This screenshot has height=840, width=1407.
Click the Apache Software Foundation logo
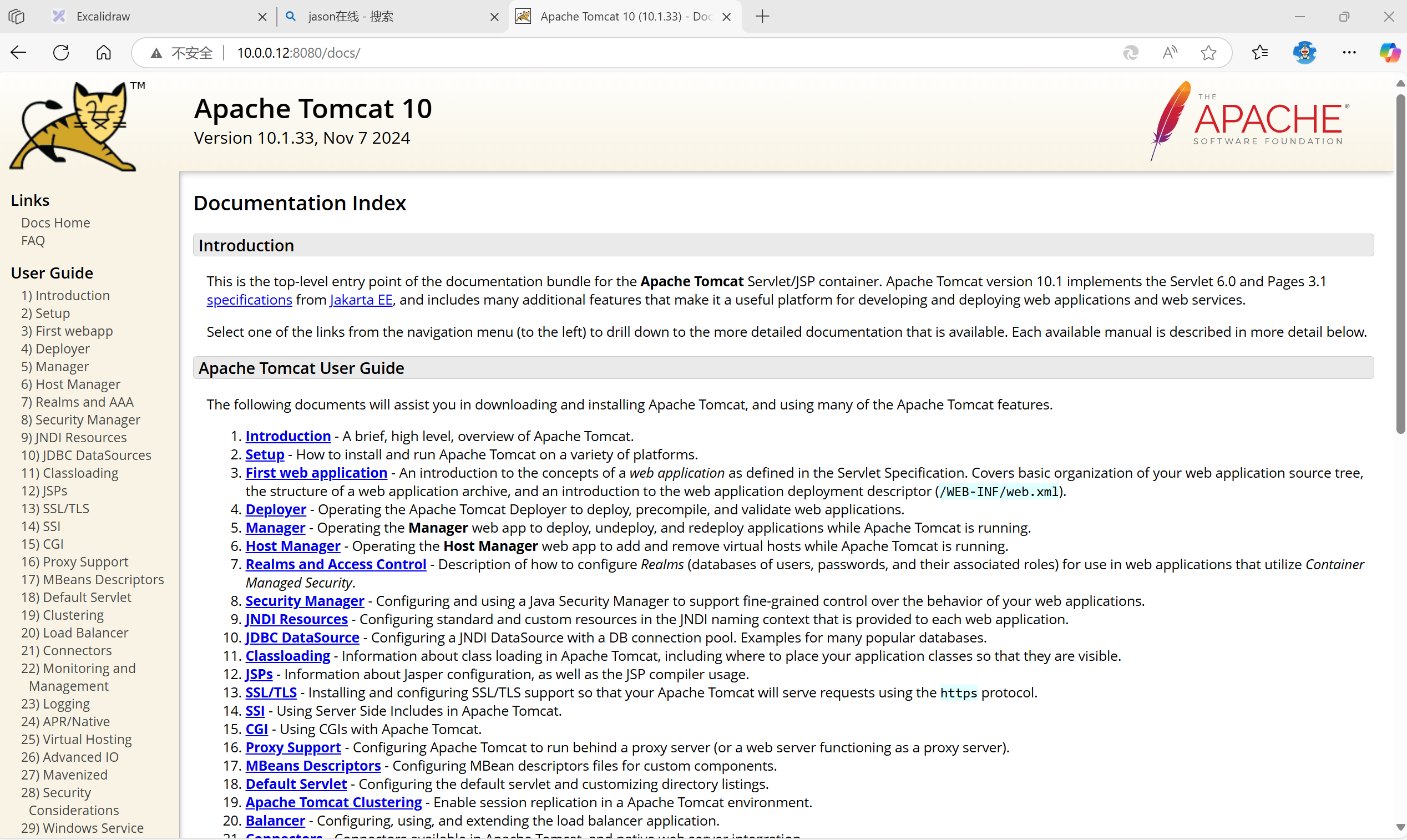click(1250, 121)
